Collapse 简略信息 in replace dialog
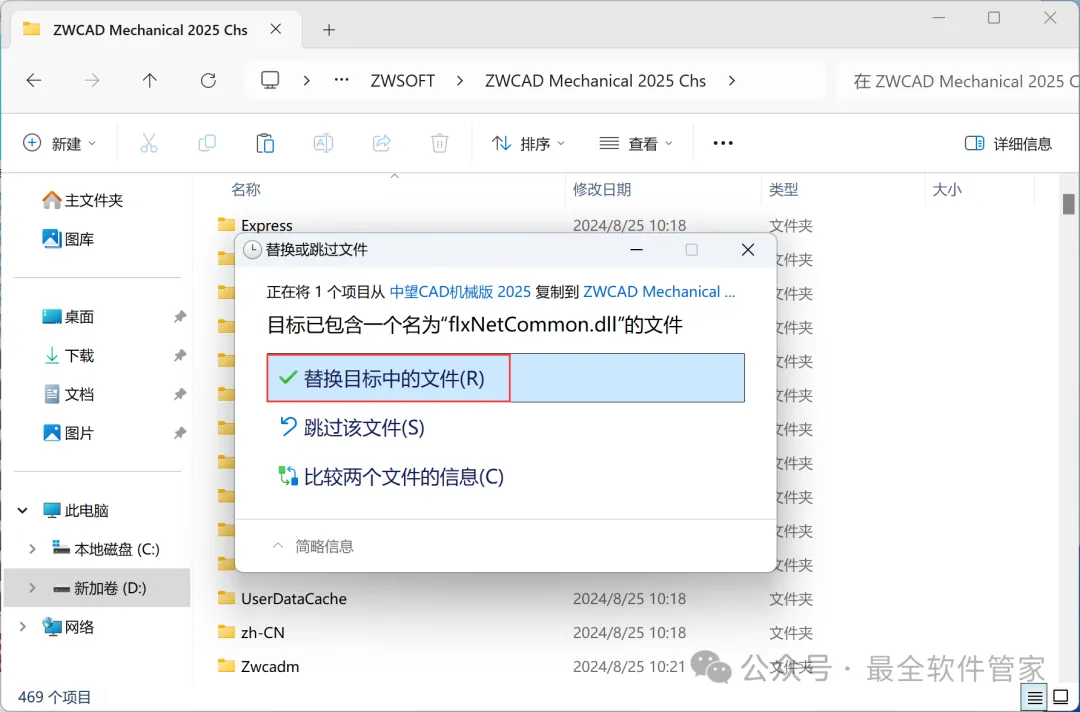This screenshot has width=1080, height=712. click(313, 546)
